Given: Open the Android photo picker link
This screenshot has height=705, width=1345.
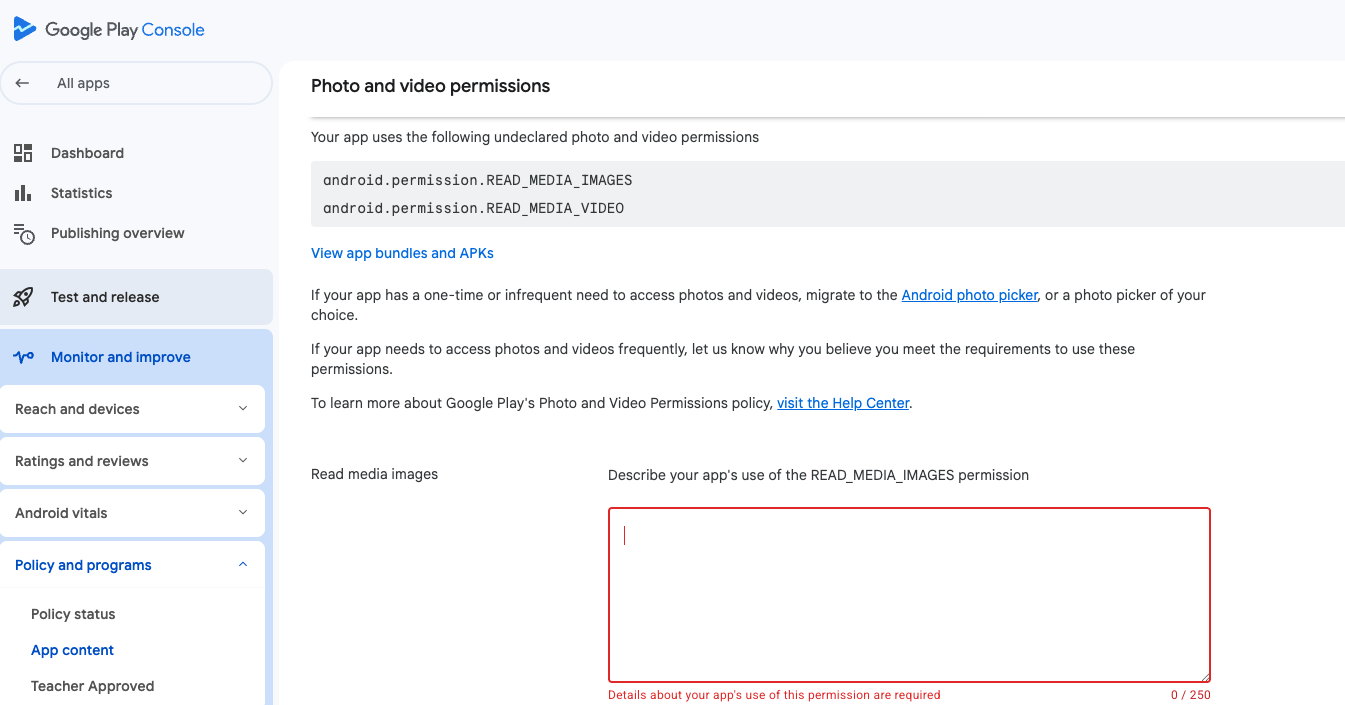Looking at the screenshot, I should 969,295.
